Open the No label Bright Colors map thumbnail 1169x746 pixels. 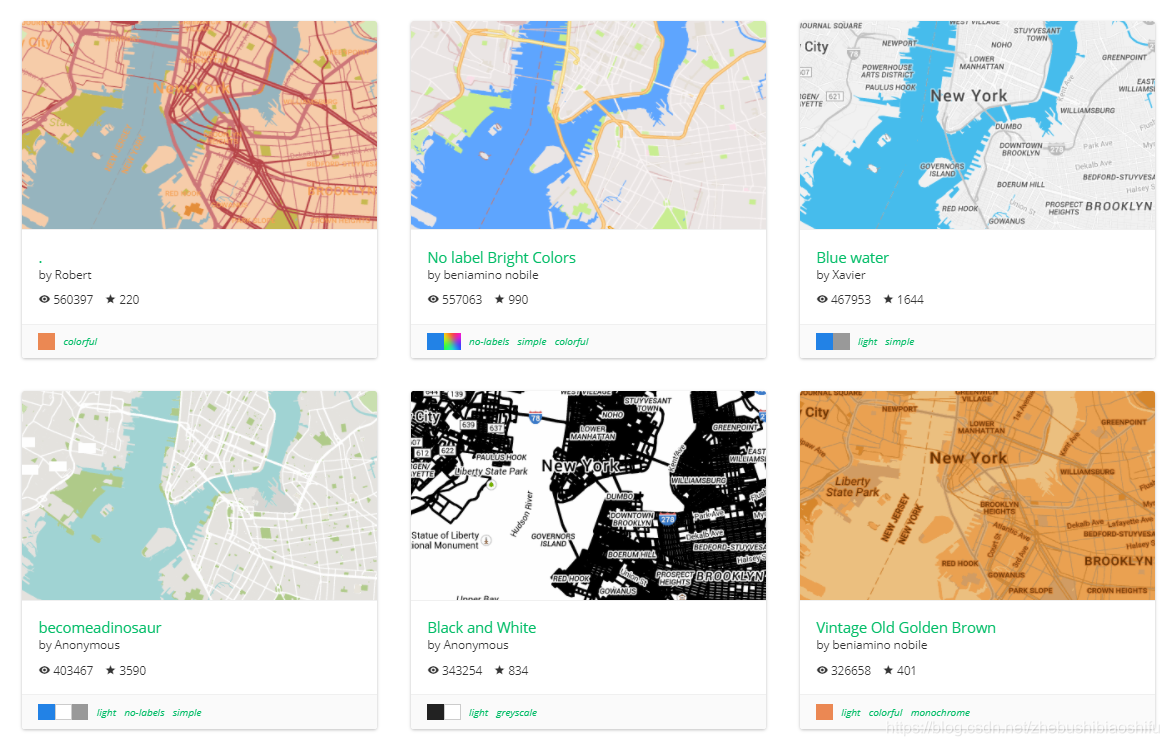tap(588, 124)
